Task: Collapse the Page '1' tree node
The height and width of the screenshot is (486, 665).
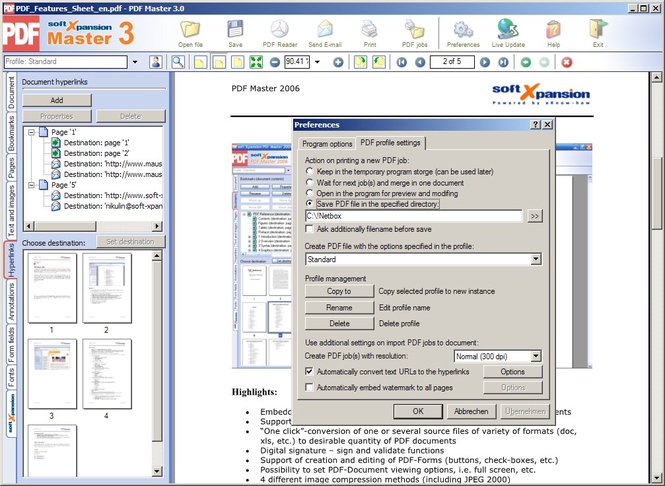Action: 31,132
